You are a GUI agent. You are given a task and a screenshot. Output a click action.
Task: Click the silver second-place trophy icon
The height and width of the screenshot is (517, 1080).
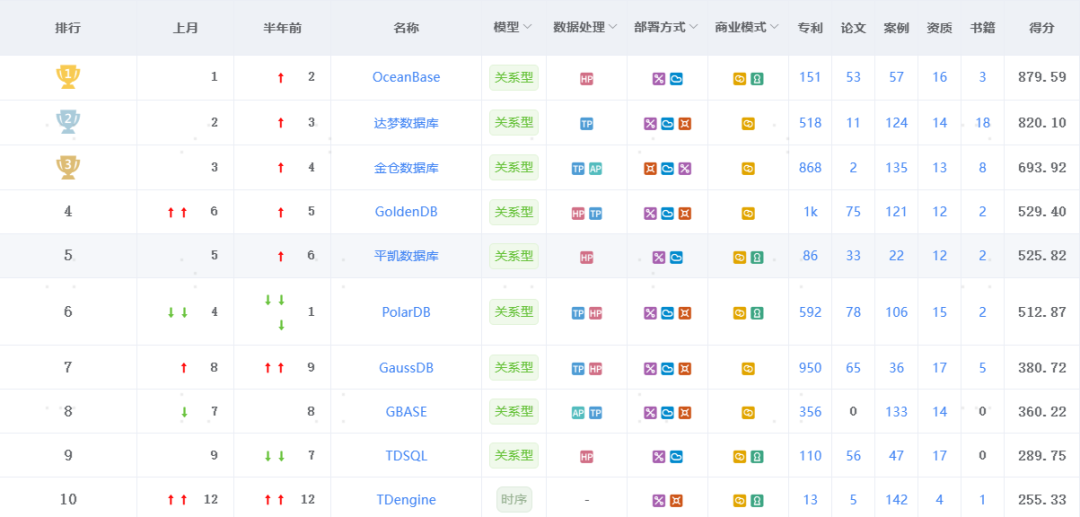(68, 122)
